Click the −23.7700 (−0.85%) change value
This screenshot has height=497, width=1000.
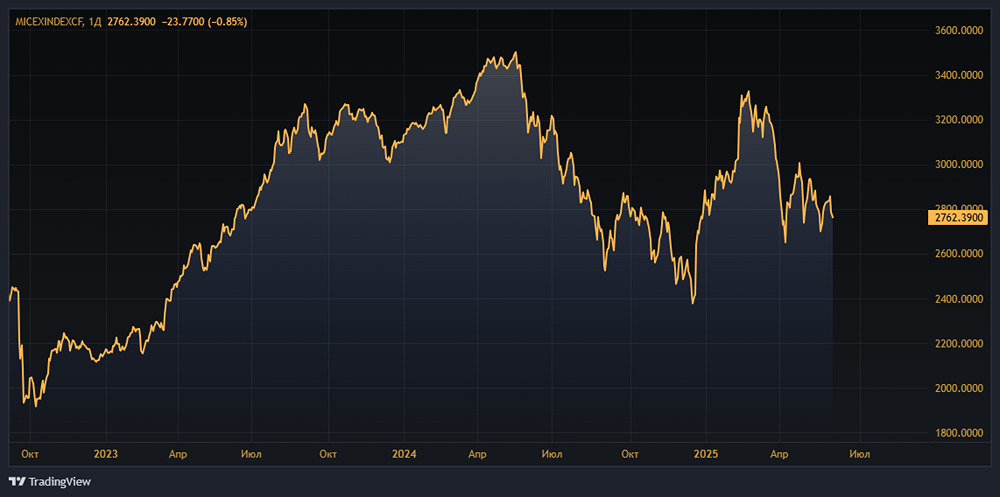coord(203,22)
